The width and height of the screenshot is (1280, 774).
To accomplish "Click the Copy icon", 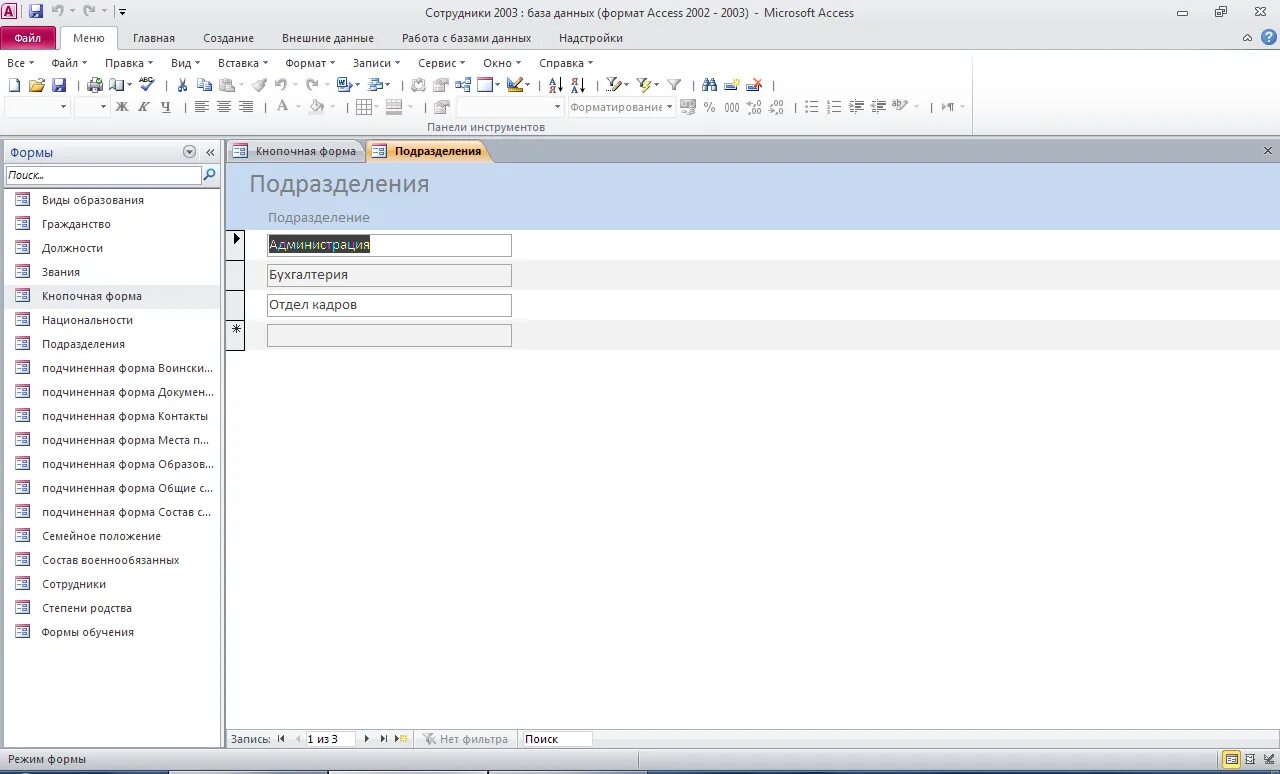I will pos(204,85).
